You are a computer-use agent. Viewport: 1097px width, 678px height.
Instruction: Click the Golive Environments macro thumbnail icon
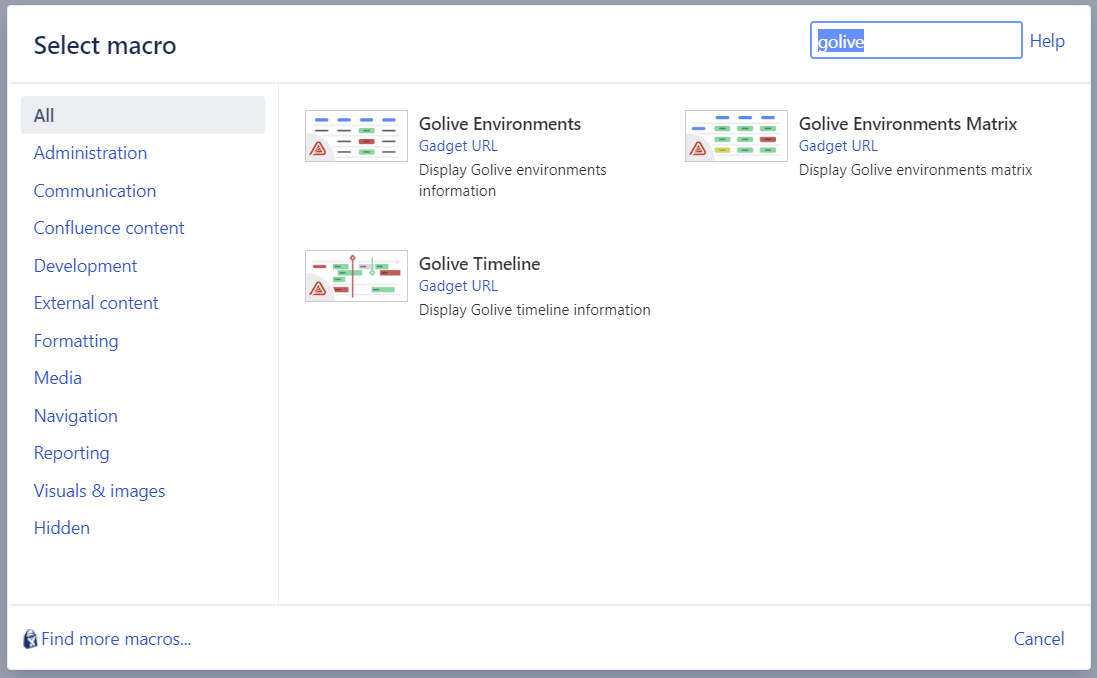click(x=356, y=136)
